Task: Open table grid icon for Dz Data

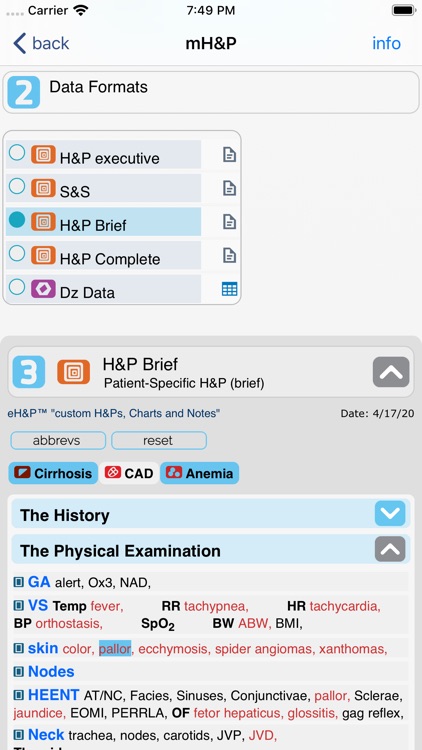Action: point(230,289)
